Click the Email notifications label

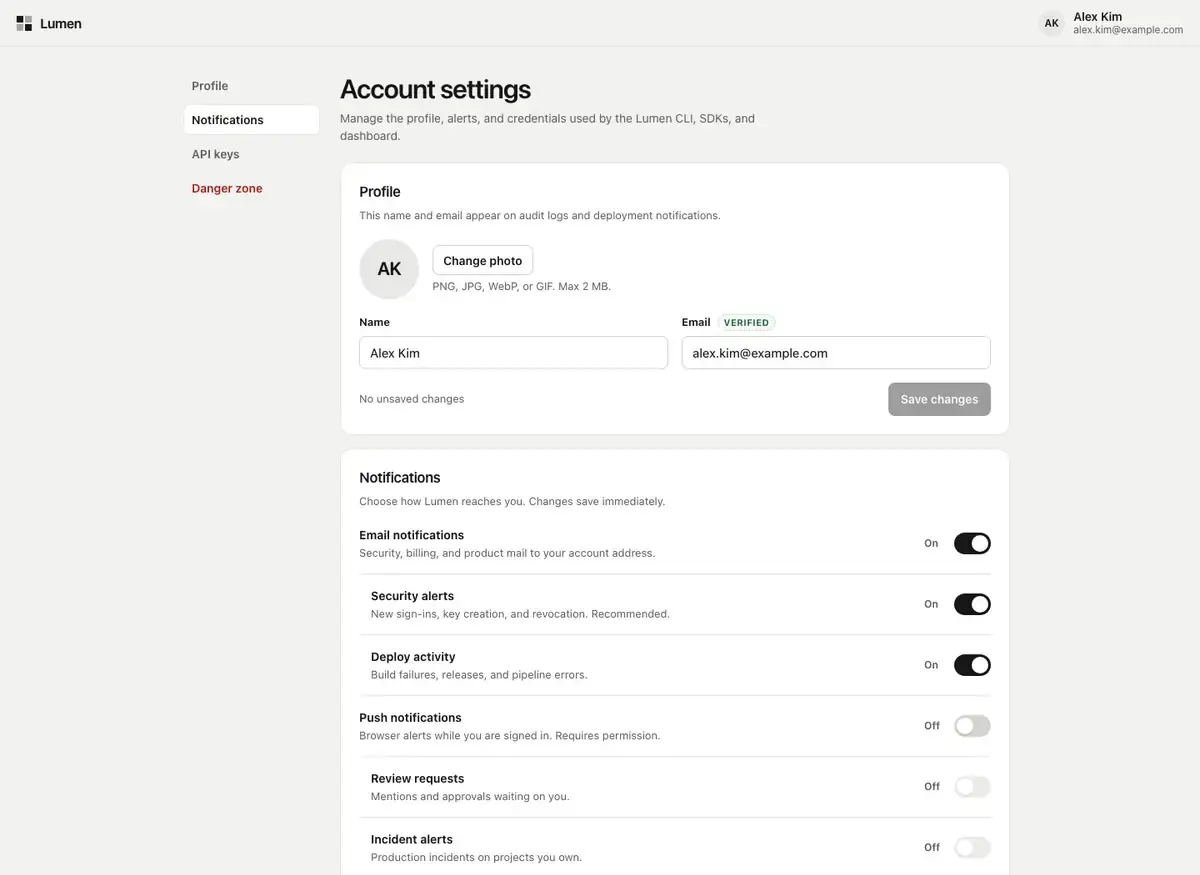(412, 535)
